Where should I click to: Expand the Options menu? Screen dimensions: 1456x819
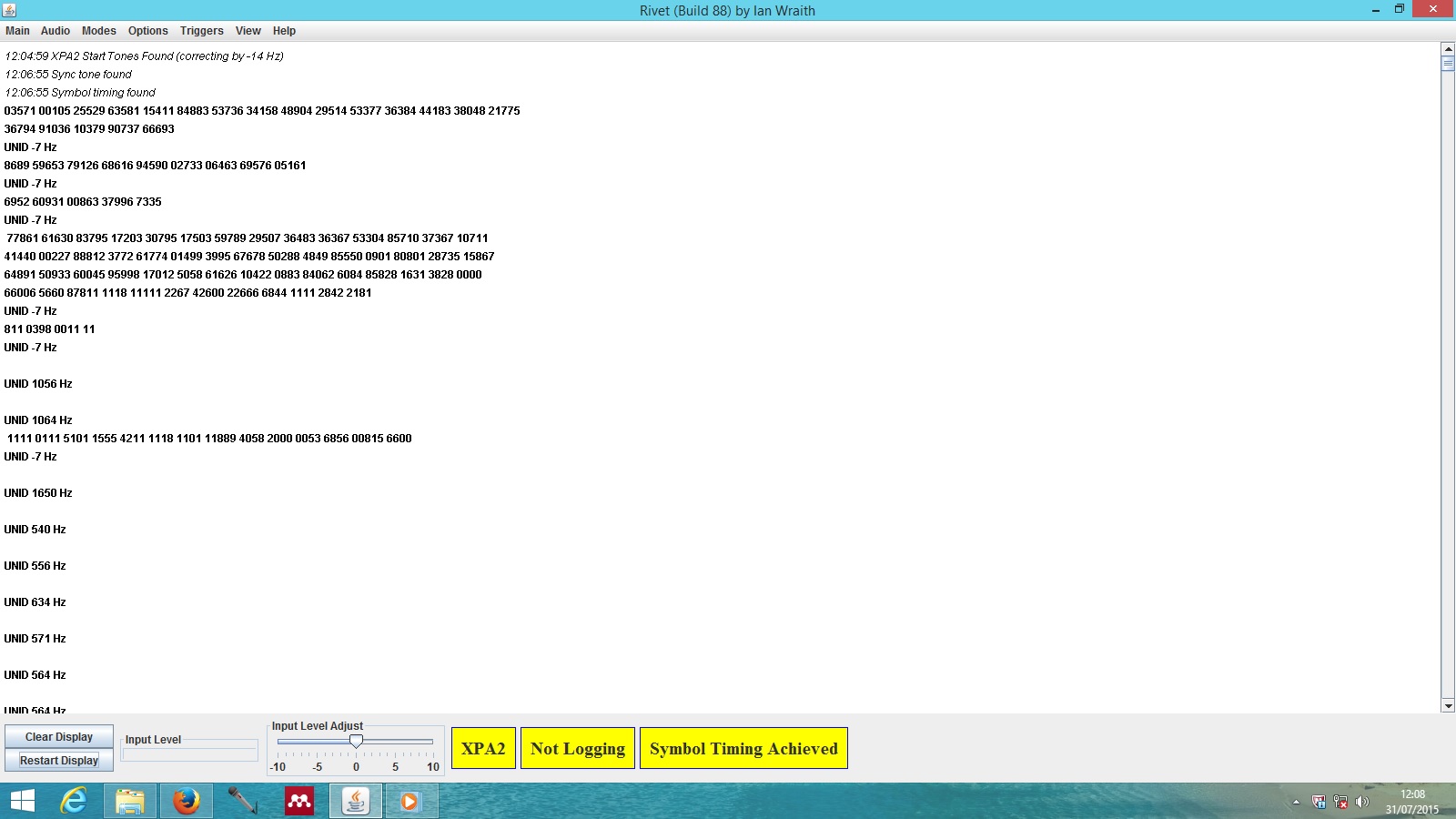click(147, 31)
